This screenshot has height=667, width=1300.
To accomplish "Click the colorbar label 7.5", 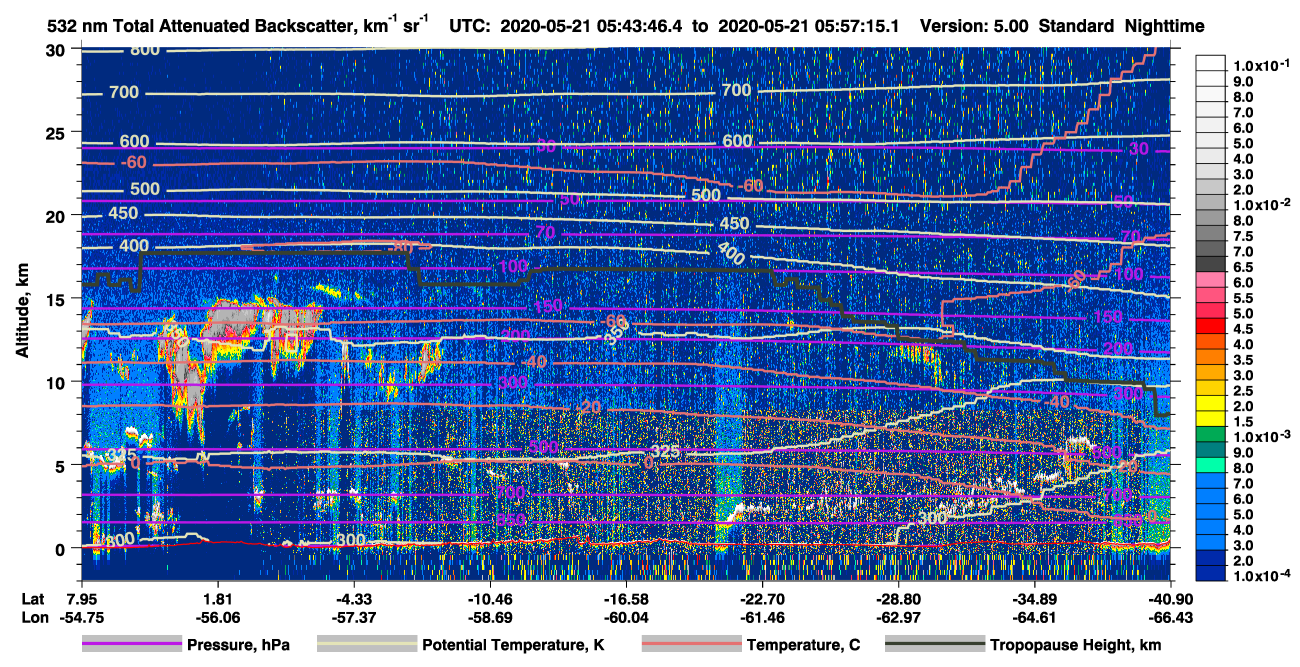I will tap(1245, 237).
